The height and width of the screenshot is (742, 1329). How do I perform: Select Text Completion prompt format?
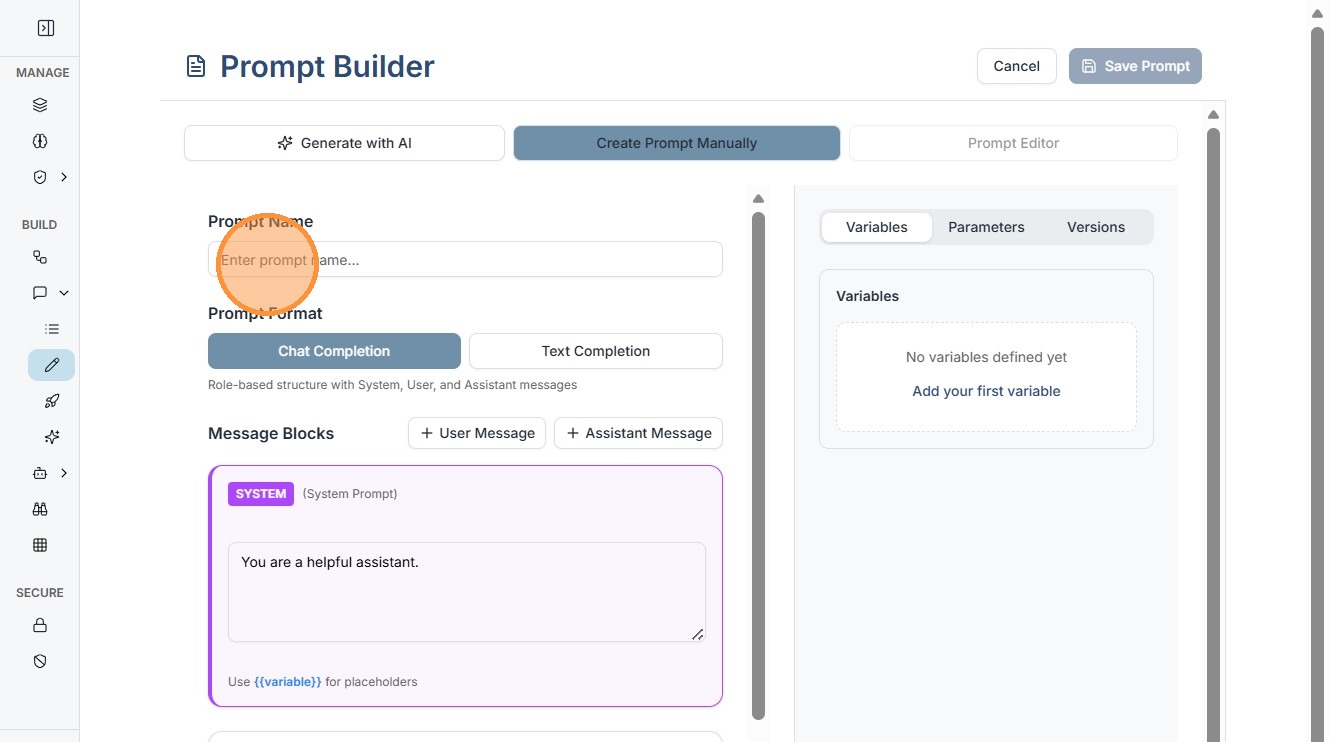click(x=595, y=351)
